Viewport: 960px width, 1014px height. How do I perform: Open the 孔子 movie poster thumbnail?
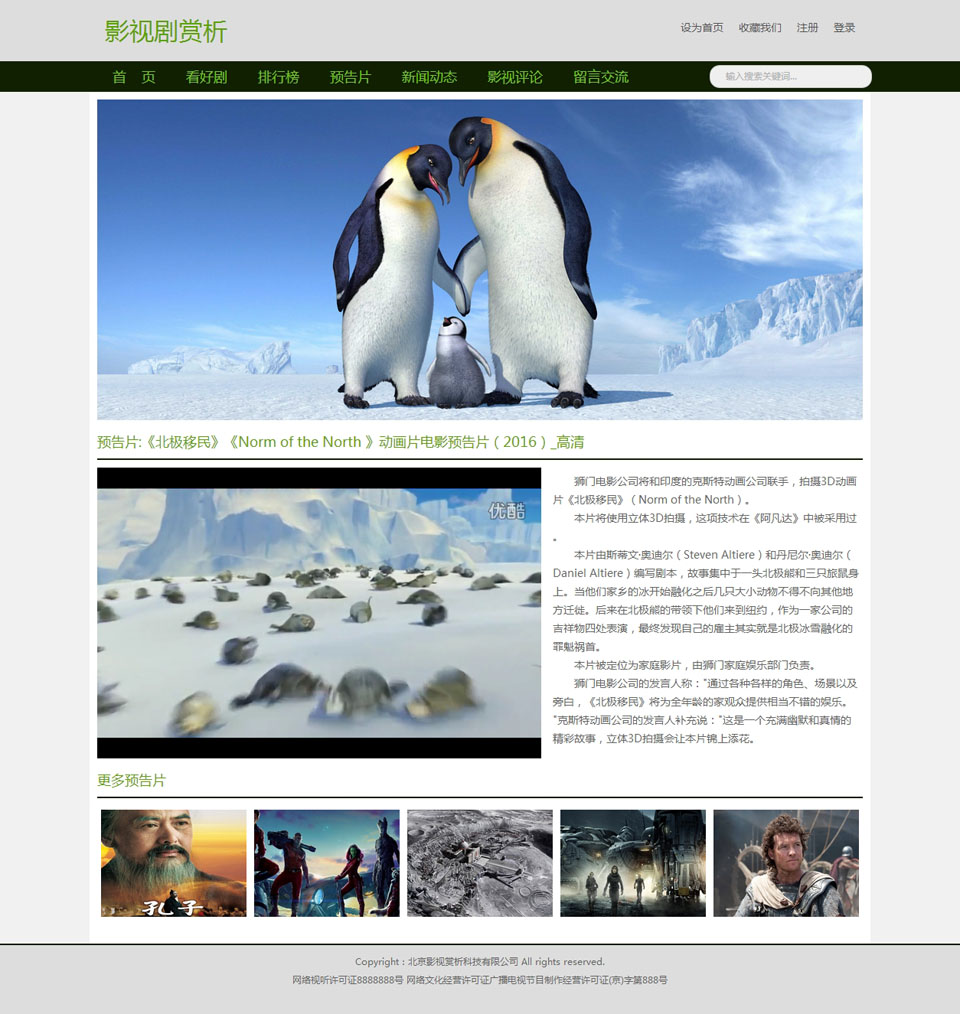173,863
